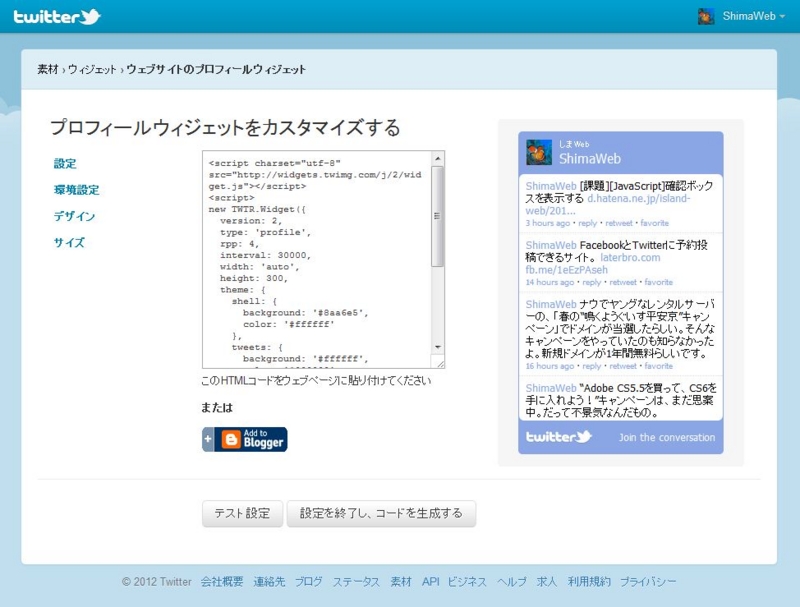800x607 pixels.
Task: Select the 設定 sidebar section
Action: click(x=64, y=164)
